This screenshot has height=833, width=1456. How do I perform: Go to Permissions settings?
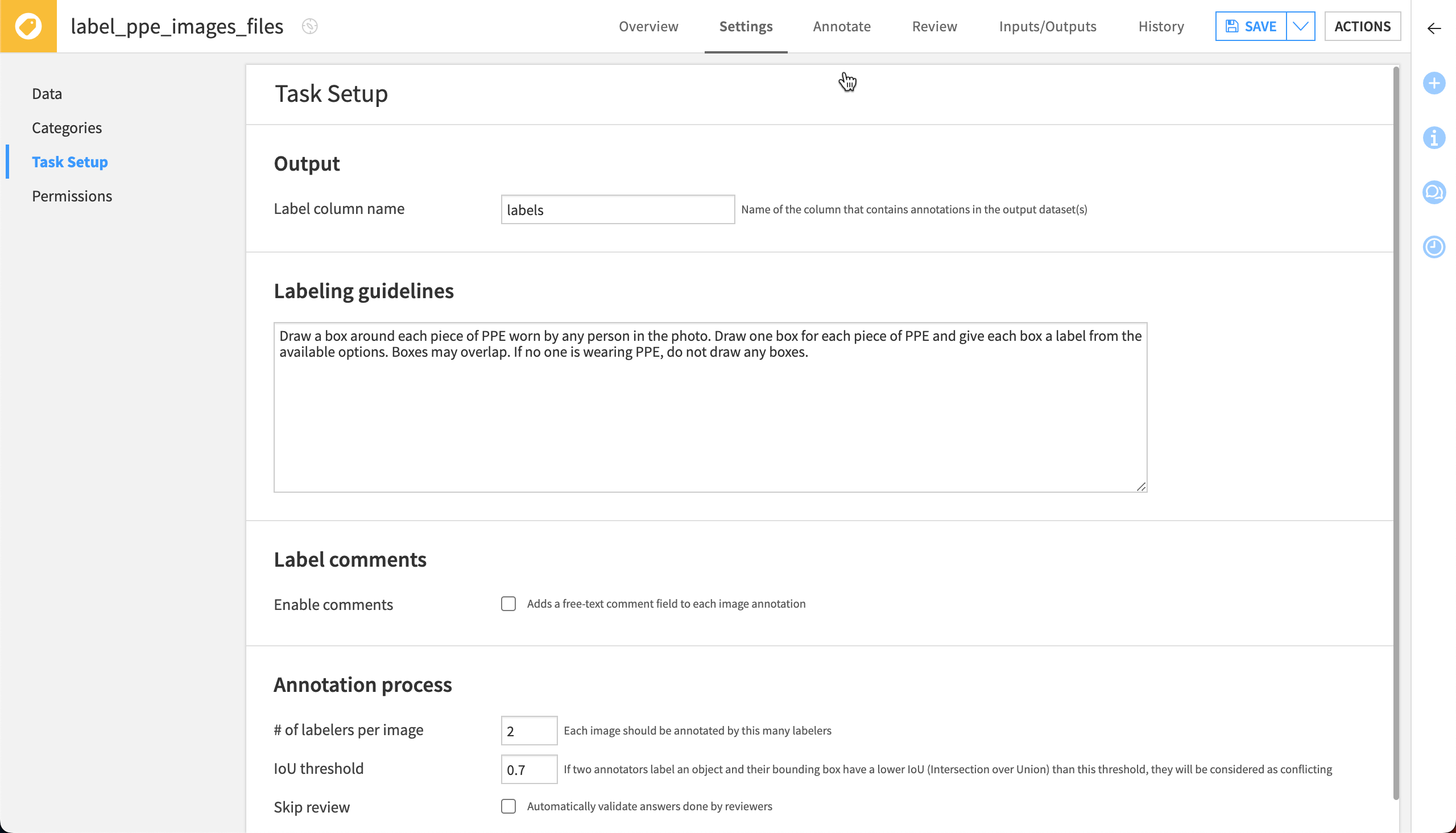(x=72, y=196)
